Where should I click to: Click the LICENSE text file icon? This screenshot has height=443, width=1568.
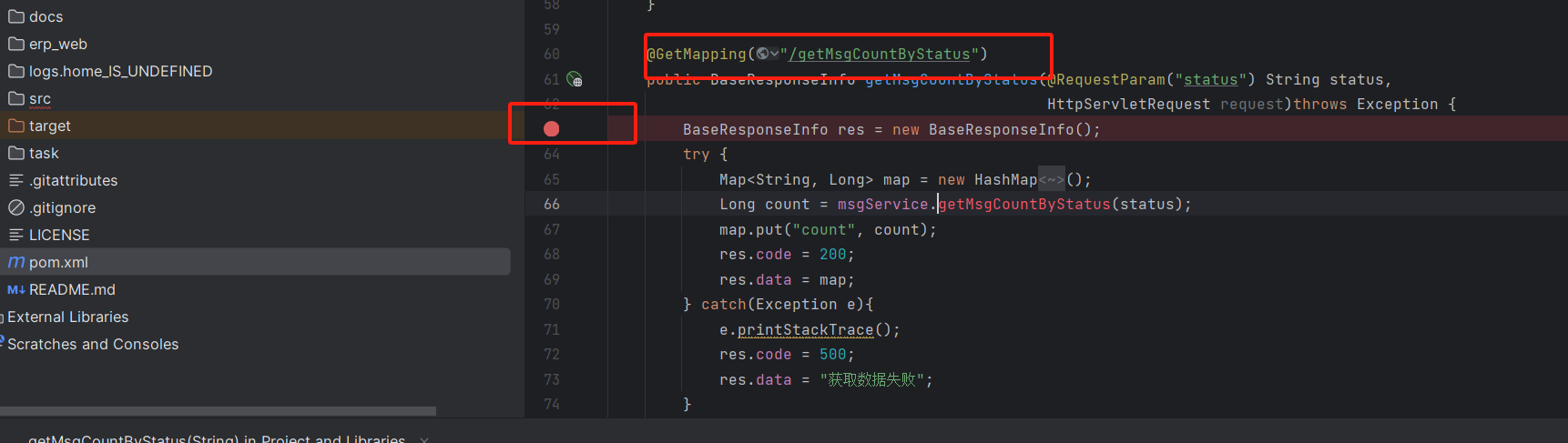point(16,235)
